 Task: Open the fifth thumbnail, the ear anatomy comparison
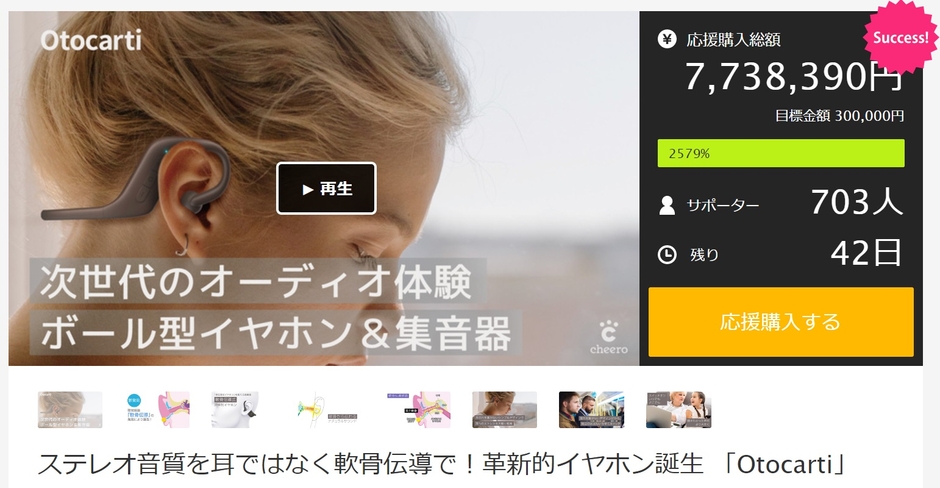coord(418,409)
